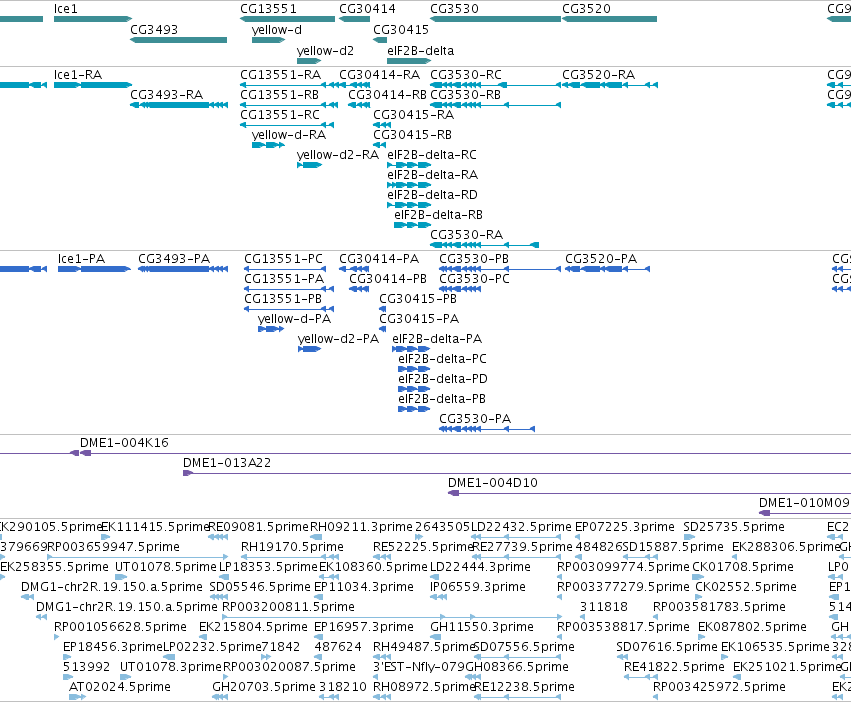Select the CG3530 gene label
Screen dimensions: 851x702
pos(454,9)
